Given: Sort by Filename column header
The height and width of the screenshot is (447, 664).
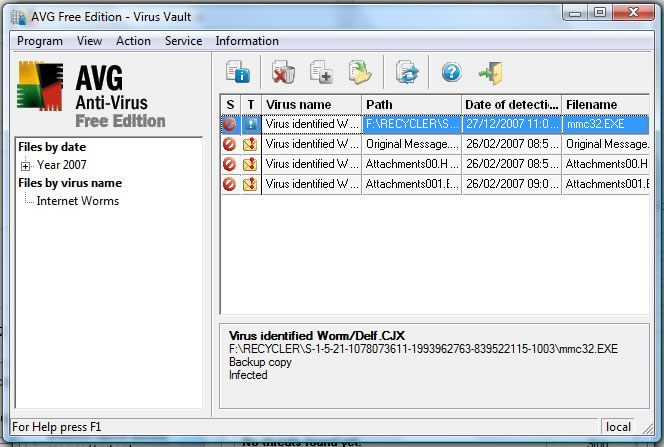Looking at the screenshot, I should pos(606,105).
